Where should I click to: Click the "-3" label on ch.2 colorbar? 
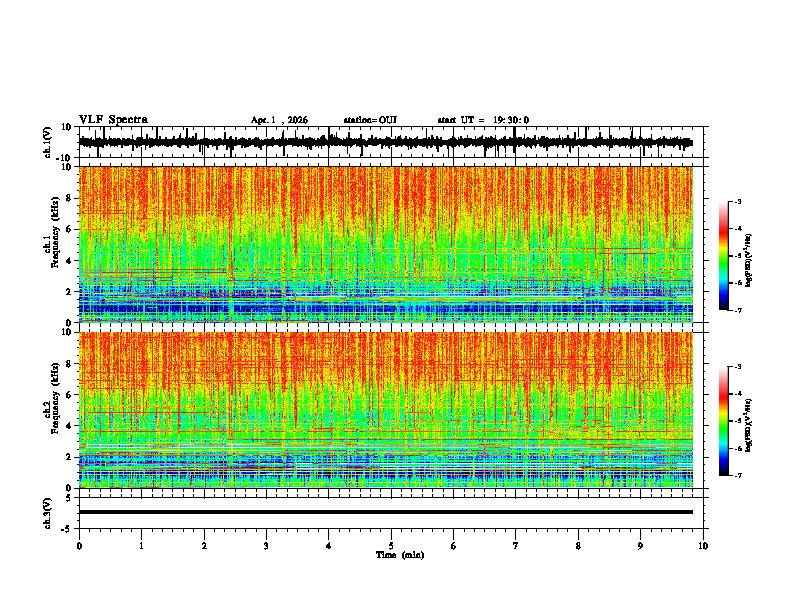point(738,367)
